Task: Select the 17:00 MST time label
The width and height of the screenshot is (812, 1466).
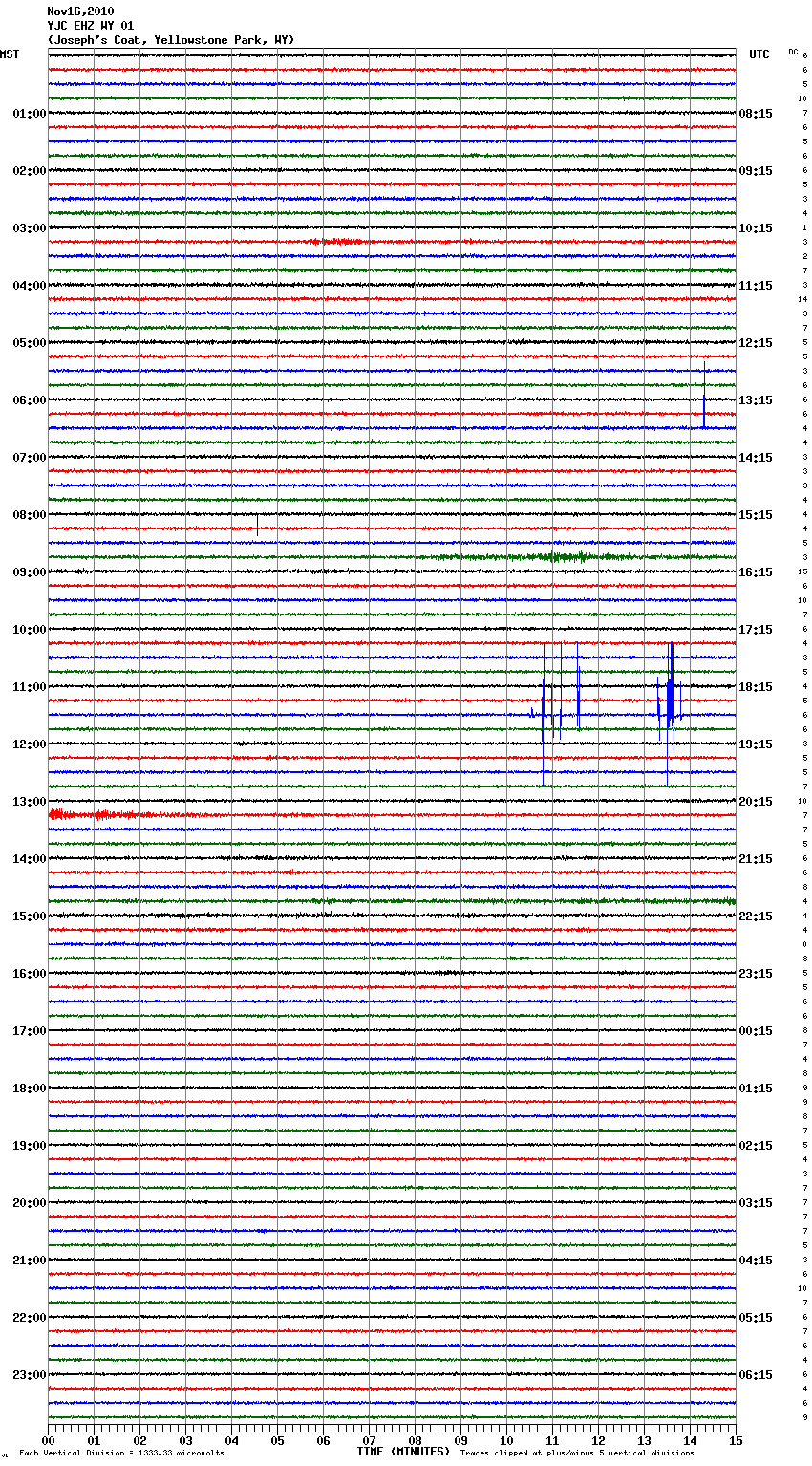Action: (x=29, y=1031)
